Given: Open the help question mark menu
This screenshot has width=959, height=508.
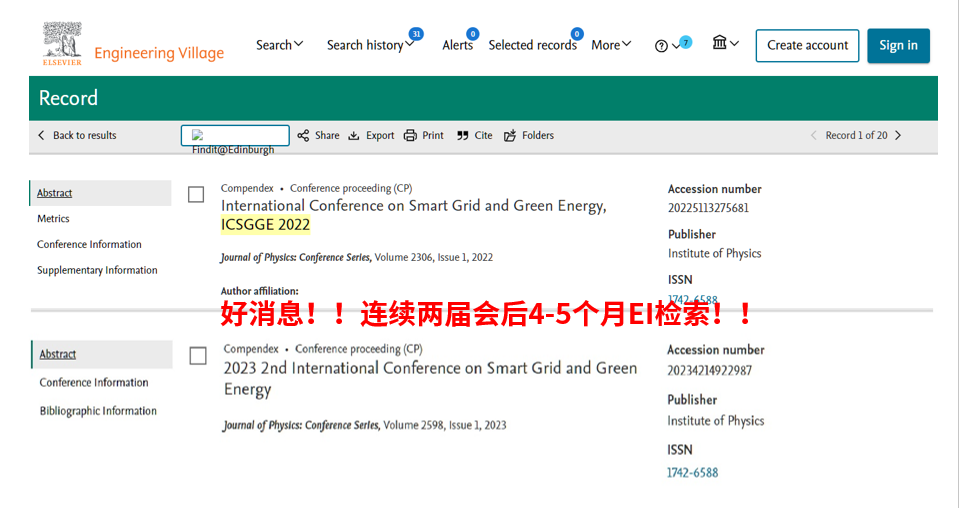Looking at the screenshot, I should pos(661,46).
